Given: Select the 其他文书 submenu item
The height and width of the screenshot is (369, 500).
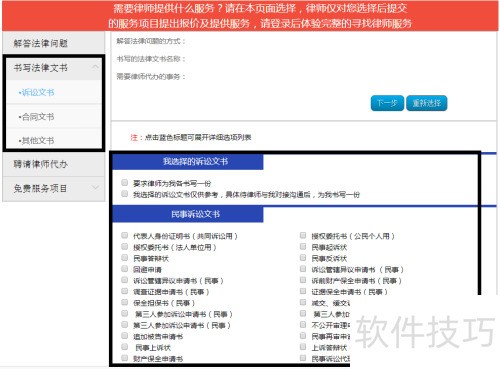Looking at the screenshot, I should click(x=37, y=141).
